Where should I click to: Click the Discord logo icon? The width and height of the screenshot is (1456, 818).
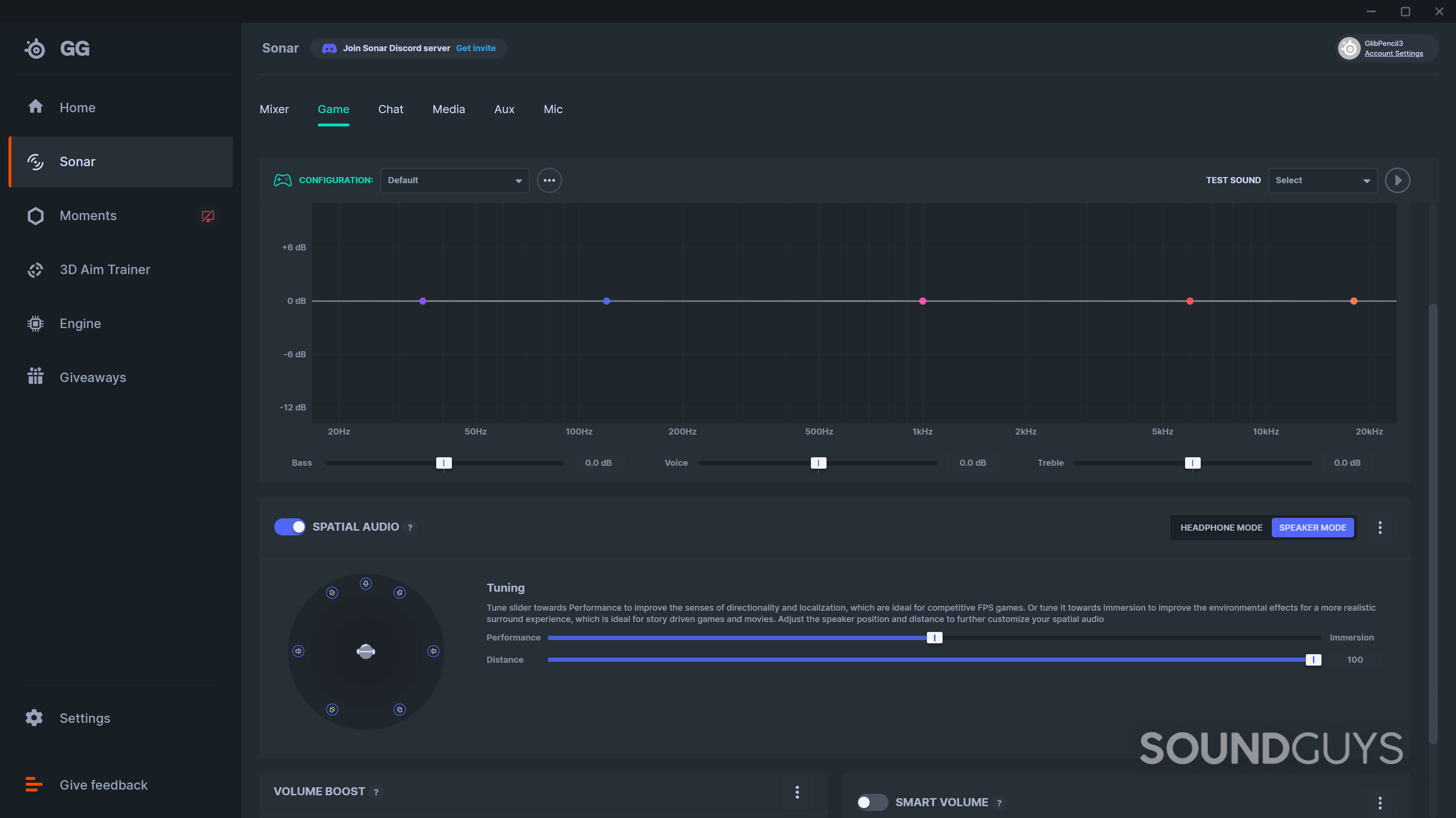pos(329,49)
